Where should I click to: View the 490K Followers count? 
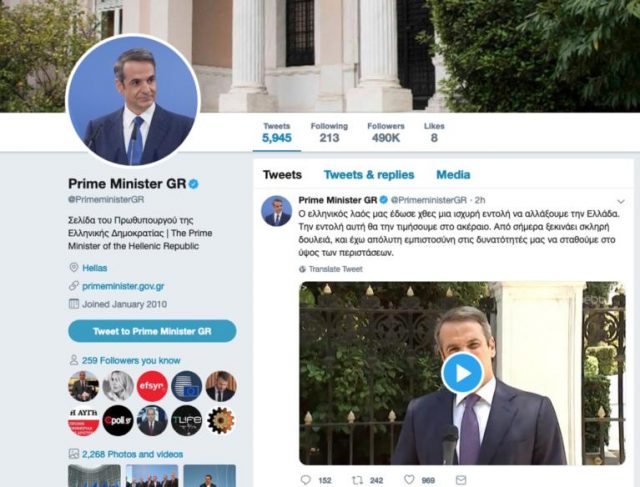click(385, 133)
